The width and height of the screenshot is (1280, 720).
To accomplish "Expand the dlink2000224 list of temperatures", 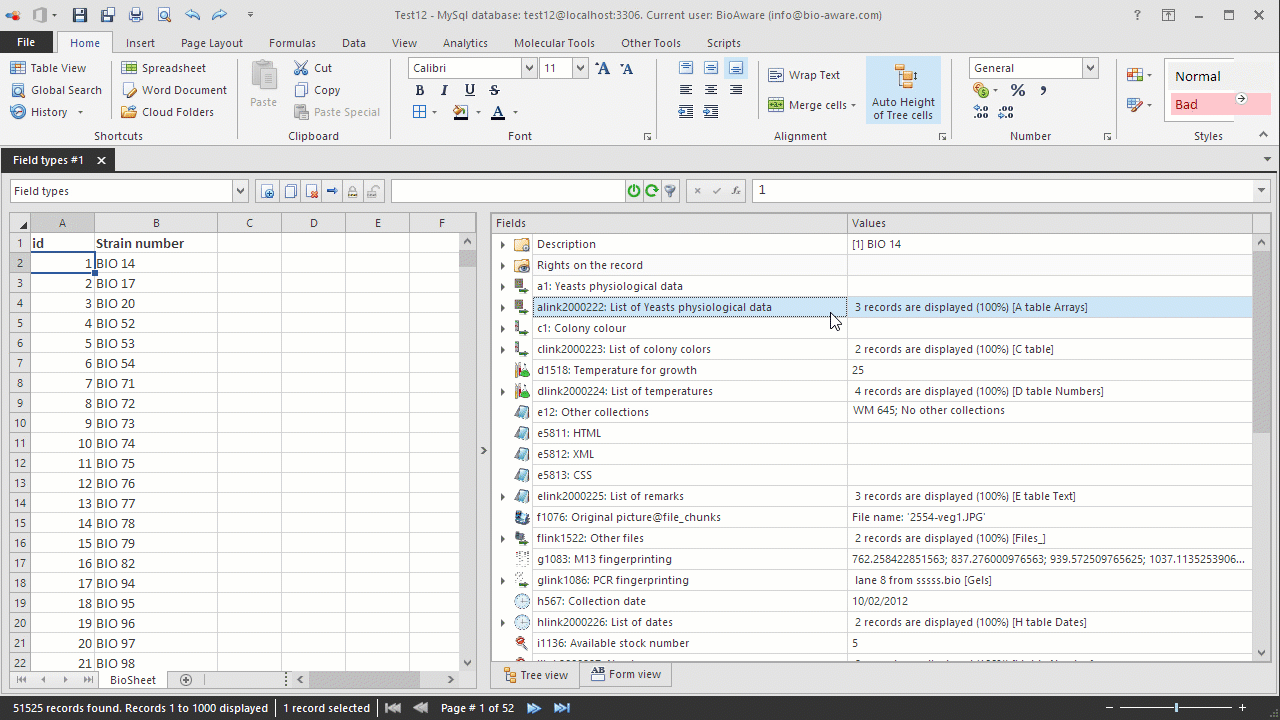I will point(503,390).
